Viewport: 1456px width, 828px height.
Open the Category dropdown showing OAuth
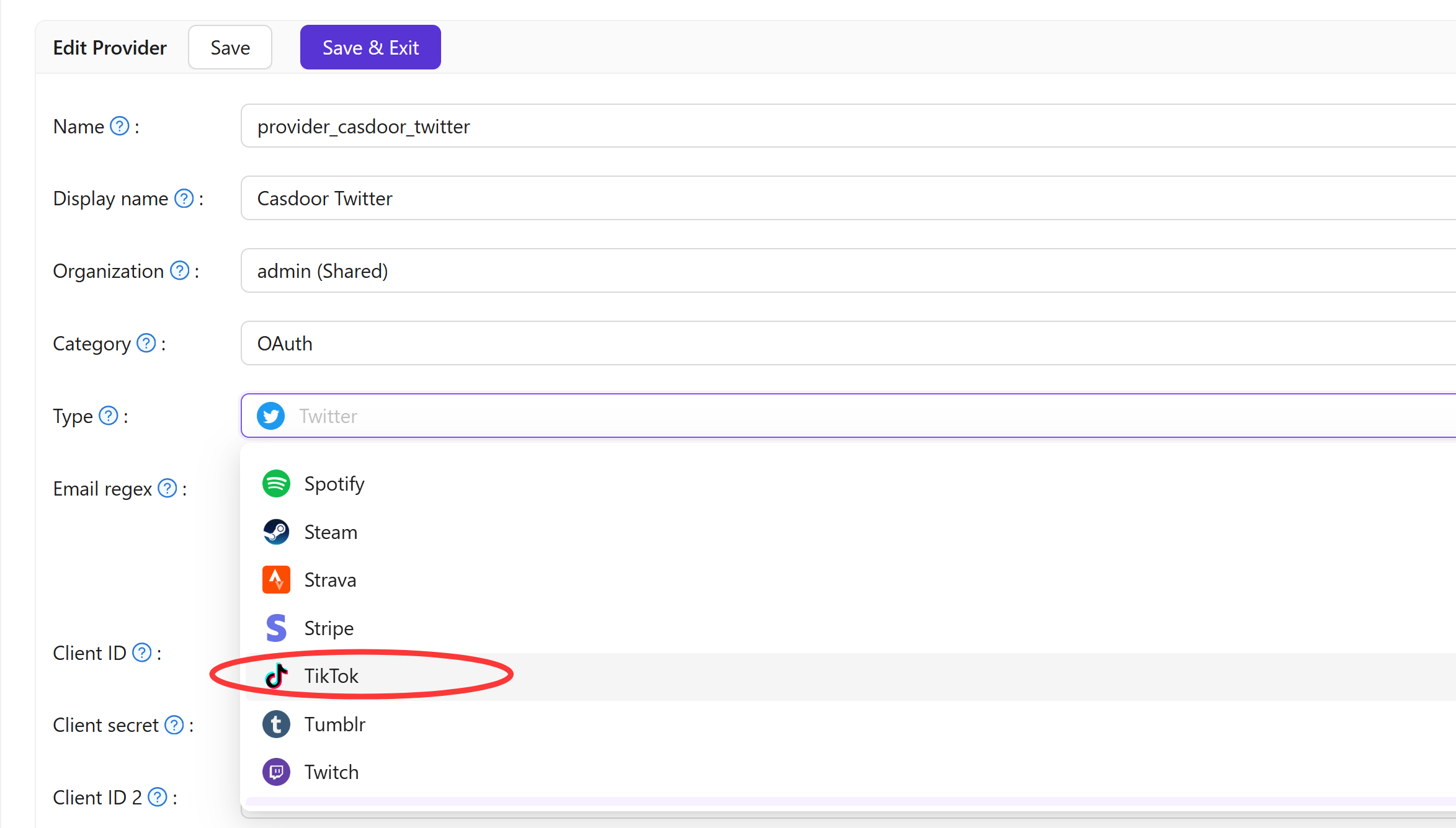tap(848, 343)
